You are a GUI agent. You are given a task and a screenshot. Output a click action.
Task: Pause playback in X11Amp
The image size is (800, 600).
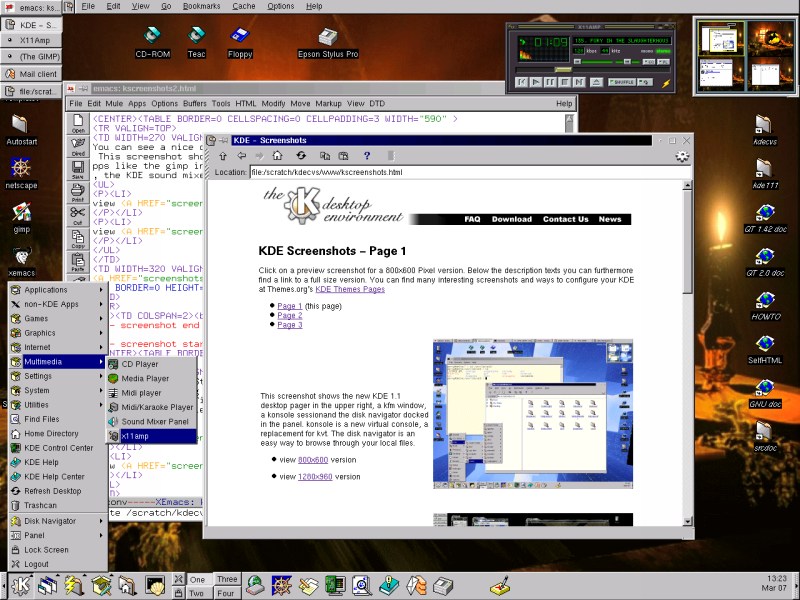[550, 82]
